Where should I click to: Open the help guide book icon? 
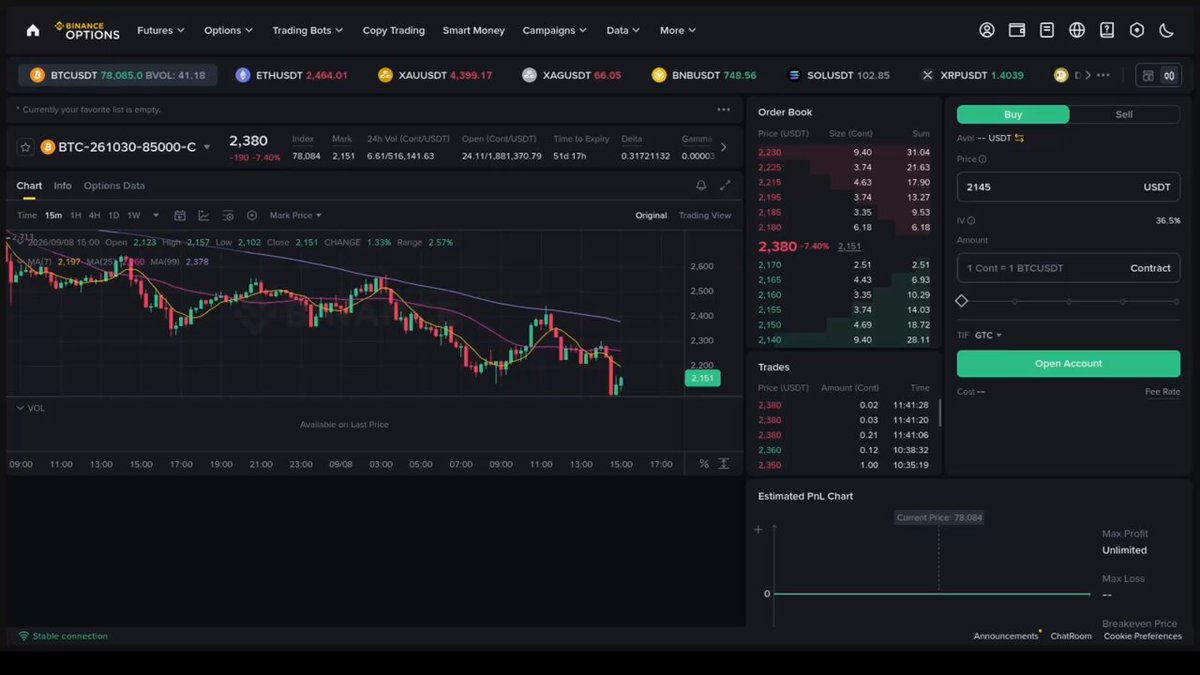pyautogui.click(x=1107, y=30)
